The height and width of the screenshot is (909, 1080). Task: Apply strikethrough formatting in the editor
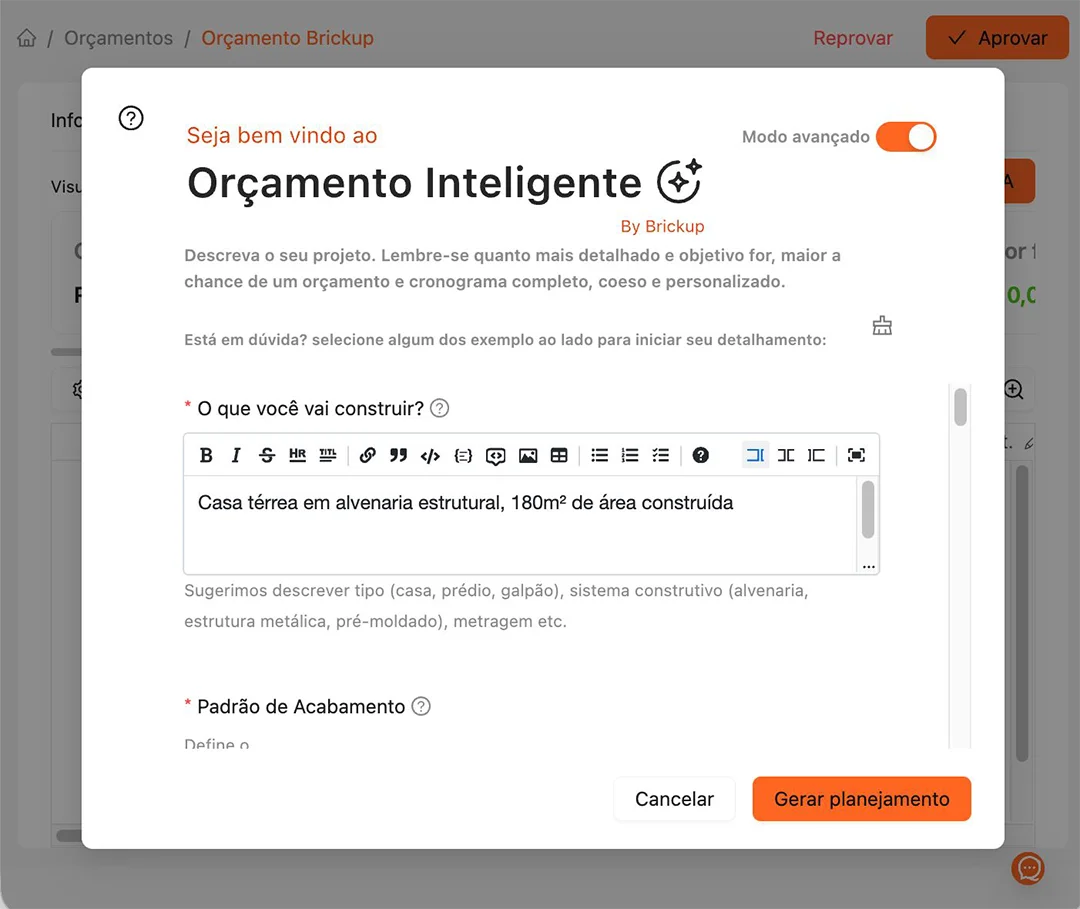pos(267,455)
